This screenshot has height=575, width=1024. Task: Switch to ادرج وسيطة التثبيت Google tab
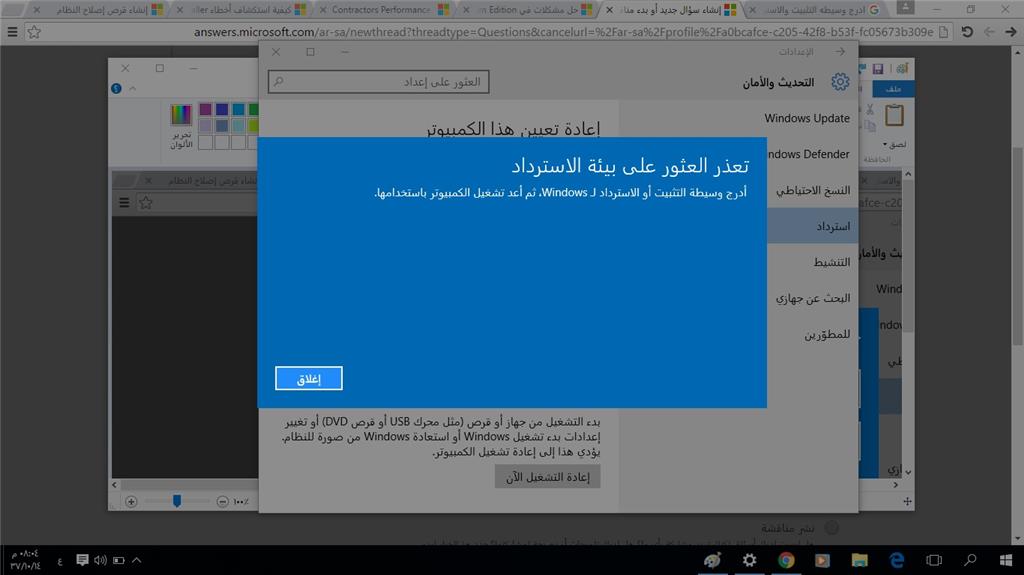pos(815,10)
